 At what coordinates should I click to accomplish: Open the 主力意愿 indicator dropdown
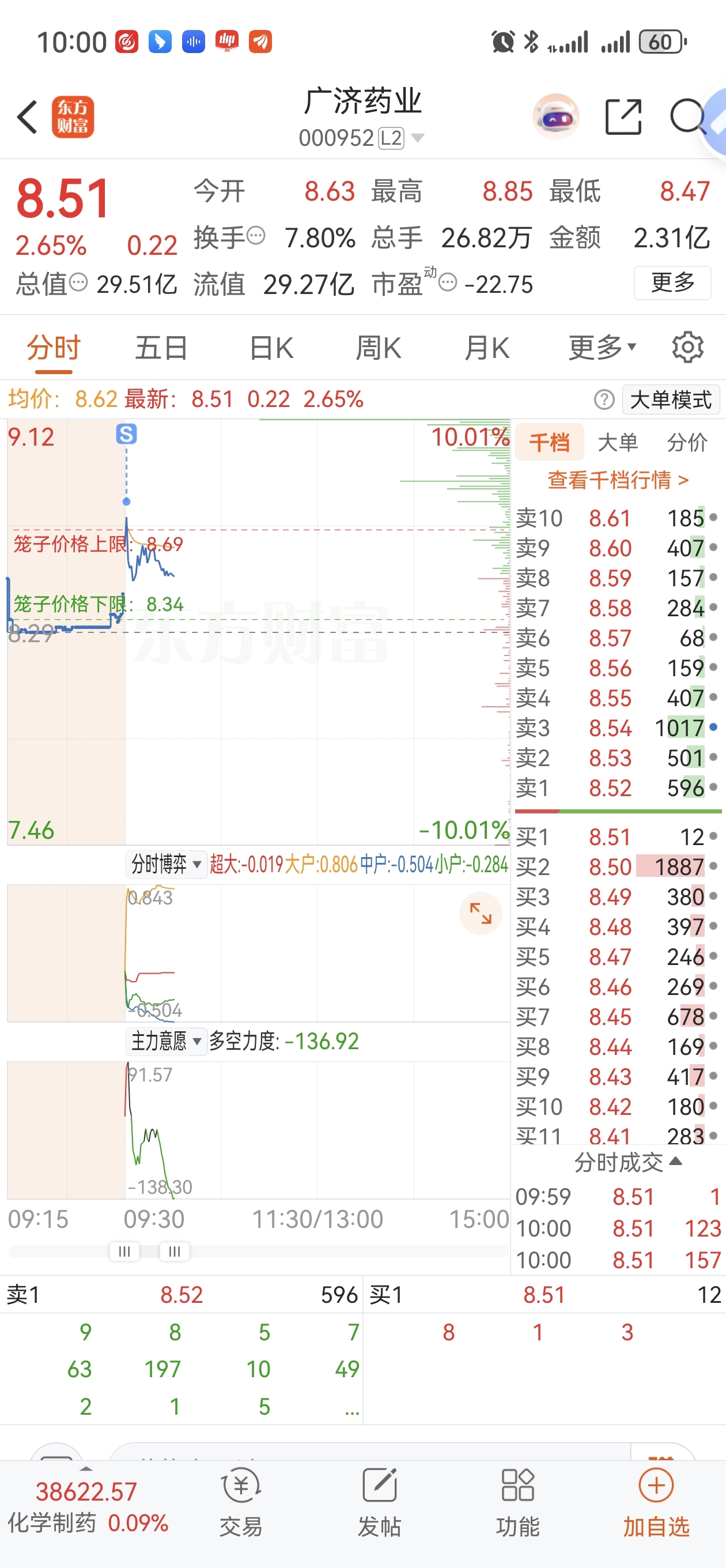[165, 1041]
